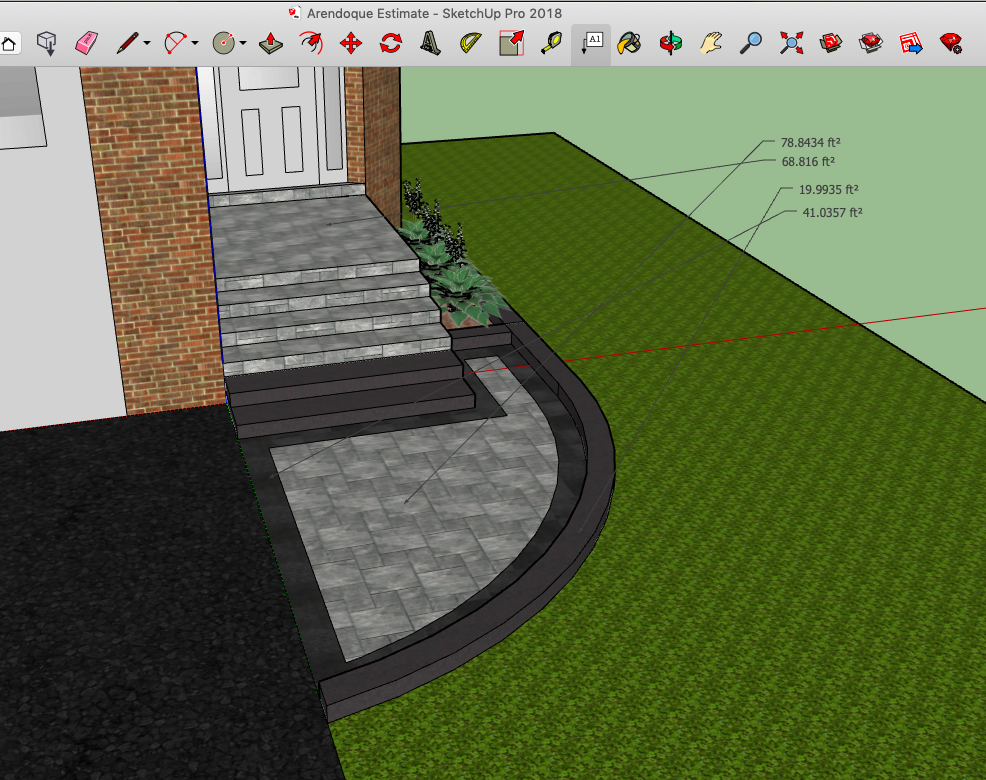
Task: Select the Scale tool
Action: click(x=511, y=43)
